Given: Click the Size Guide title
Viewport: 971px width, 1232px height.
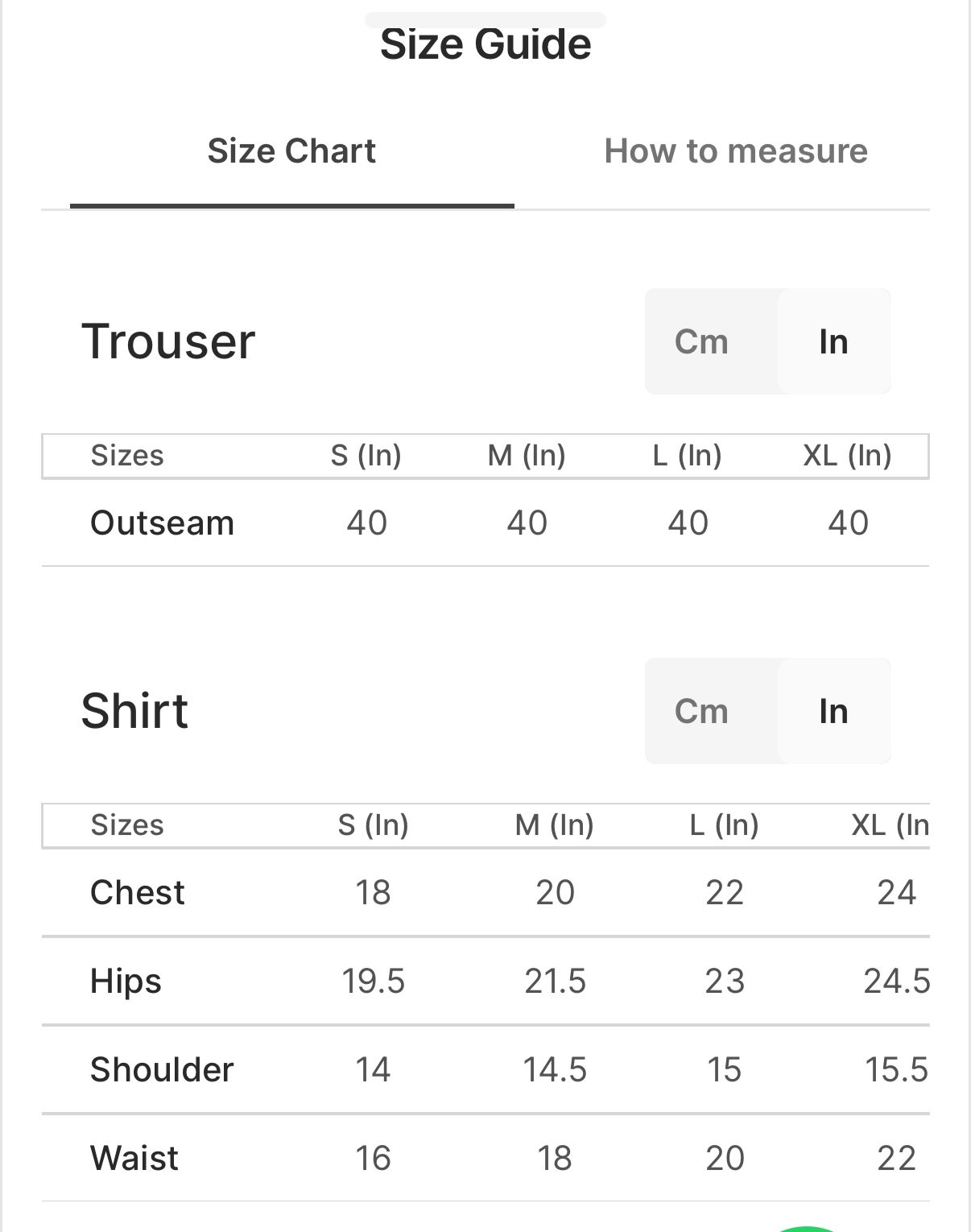Looking at the screenshot, I should (486, 44).
